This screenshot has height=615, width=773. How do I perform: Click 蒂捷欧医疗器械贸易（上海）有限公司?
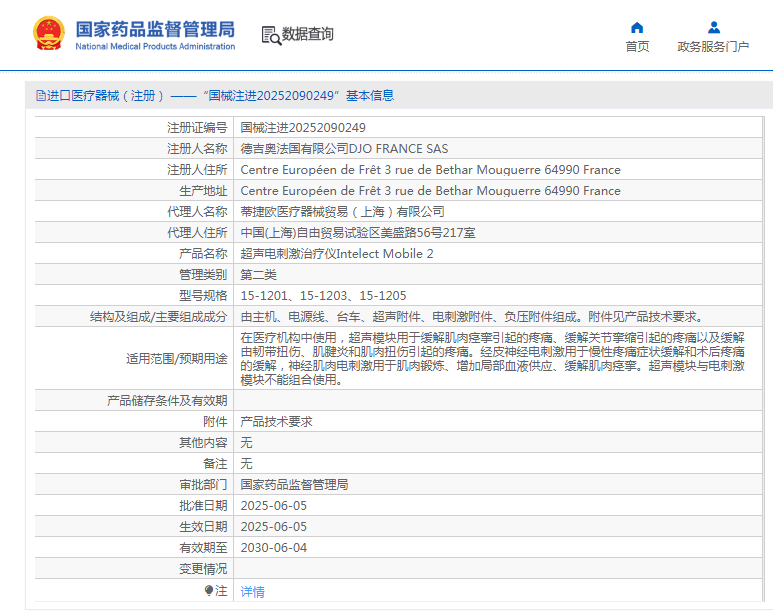point(343,212)
